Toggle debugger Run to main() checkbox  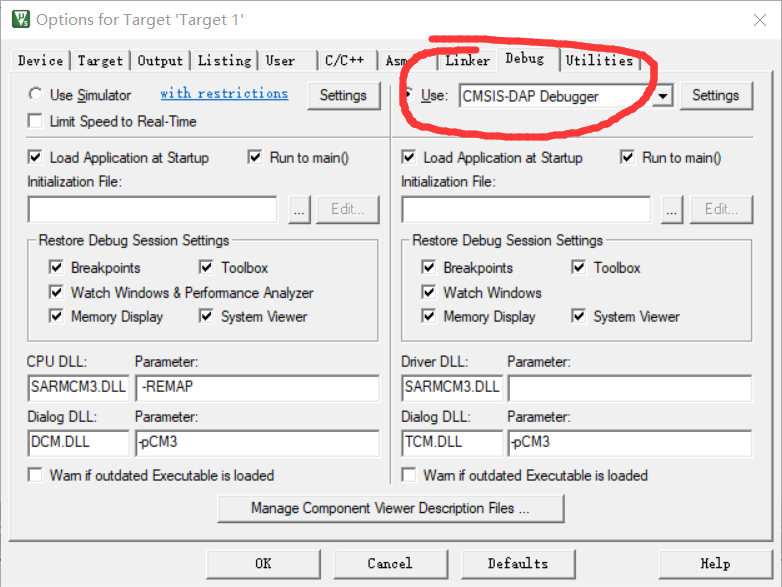[x=627, y=158]
